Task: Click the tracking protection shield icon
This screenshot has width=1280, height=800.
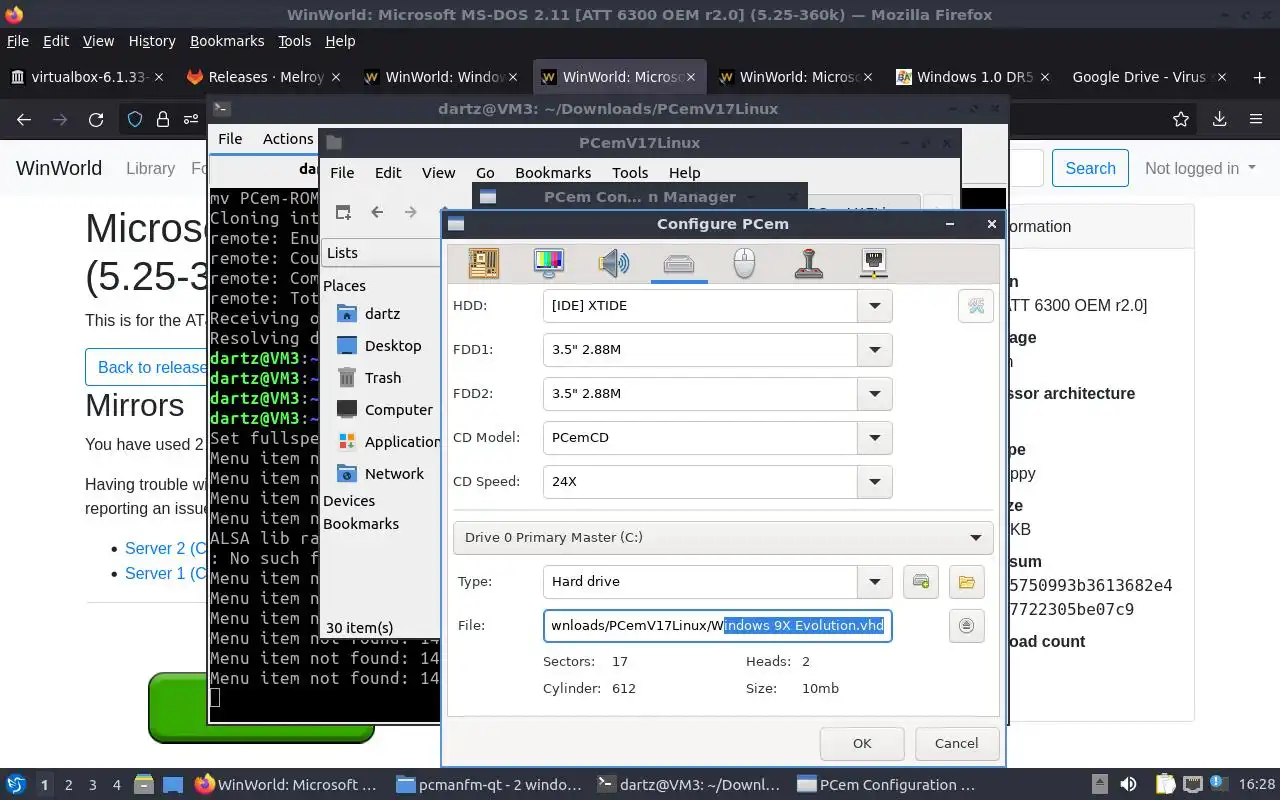Action: pyautogui.click(x=135, y=120)
